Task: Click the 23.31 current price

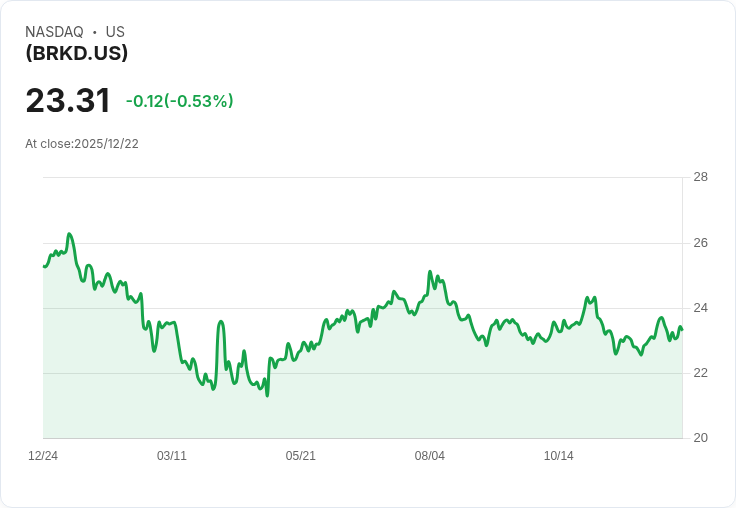Action: coord(68,101)
